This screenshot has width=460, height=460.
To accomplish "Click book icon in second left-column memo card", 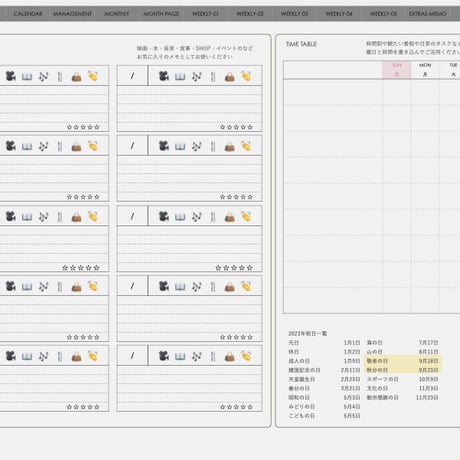I will tap(27, 147).
